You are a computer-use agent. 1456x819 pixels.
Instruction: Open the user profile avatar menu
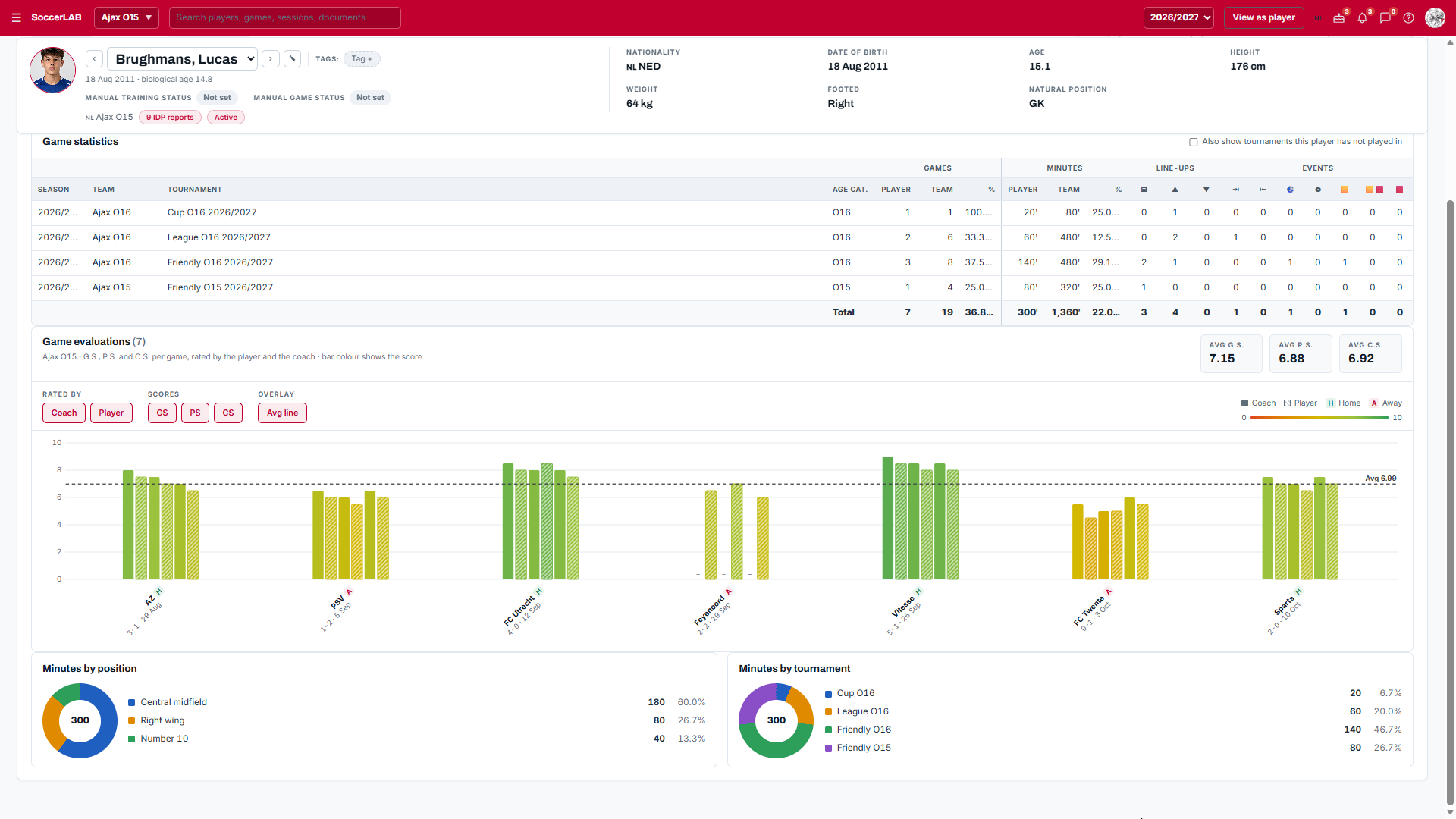coord(1435,17)
